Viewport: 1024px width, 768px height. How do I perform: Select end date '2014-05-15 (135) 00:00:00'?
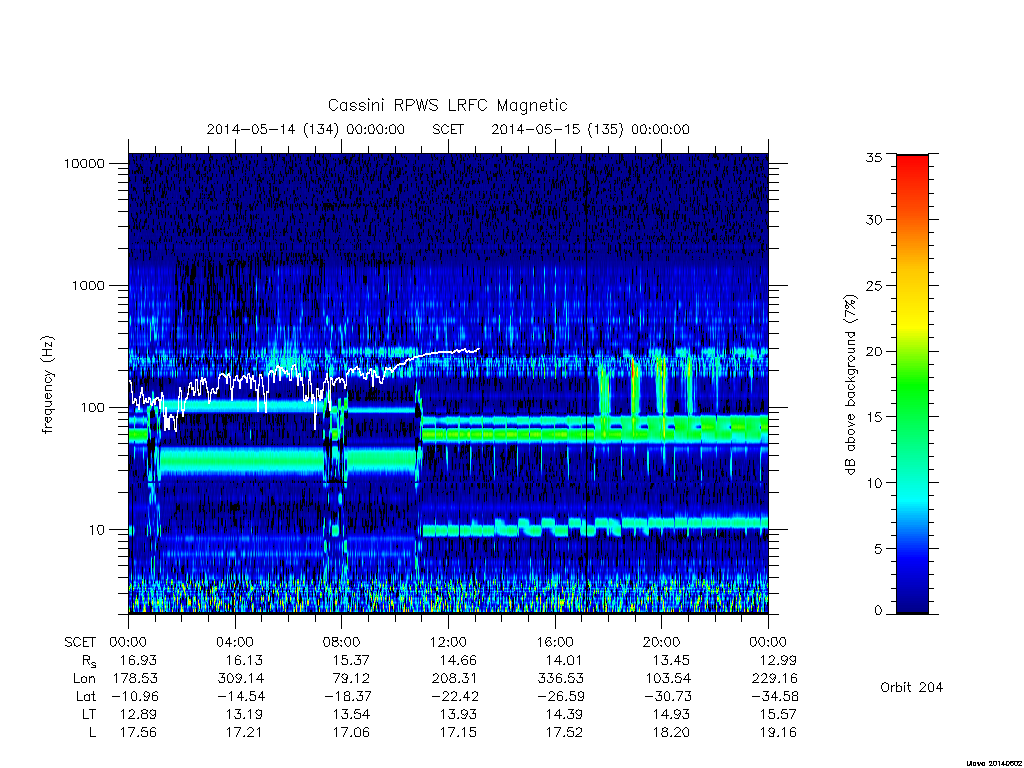590,129
